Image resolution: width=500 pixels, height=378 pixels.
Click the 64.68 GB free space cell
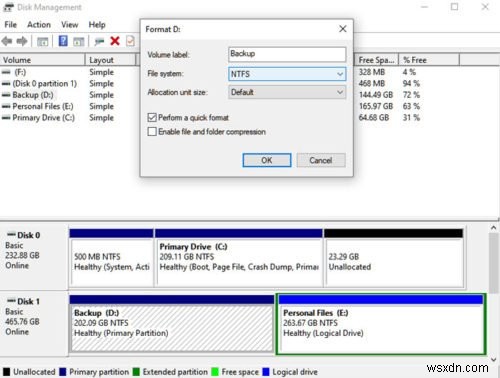tap(374, 118)
